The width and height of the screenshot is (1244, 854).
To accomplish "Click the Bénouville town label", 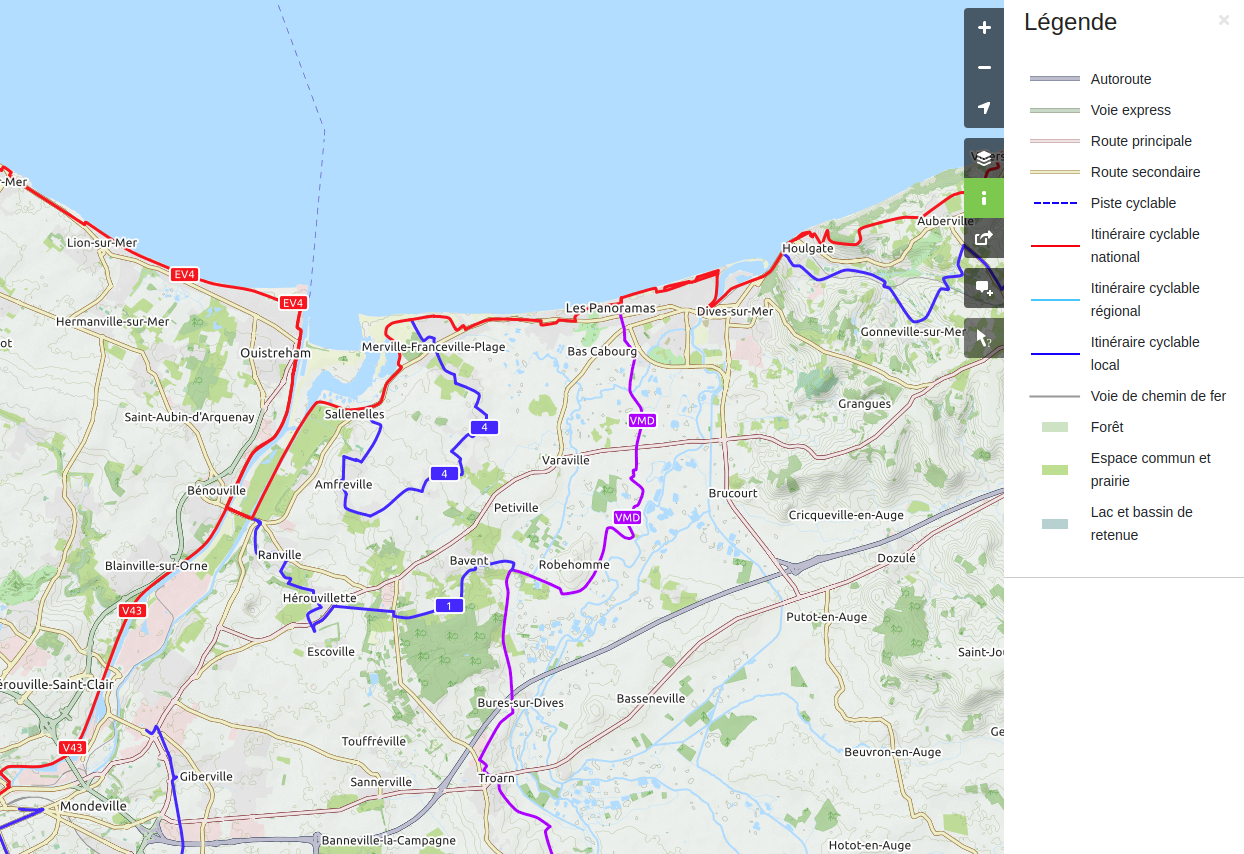I will (217, 490).
